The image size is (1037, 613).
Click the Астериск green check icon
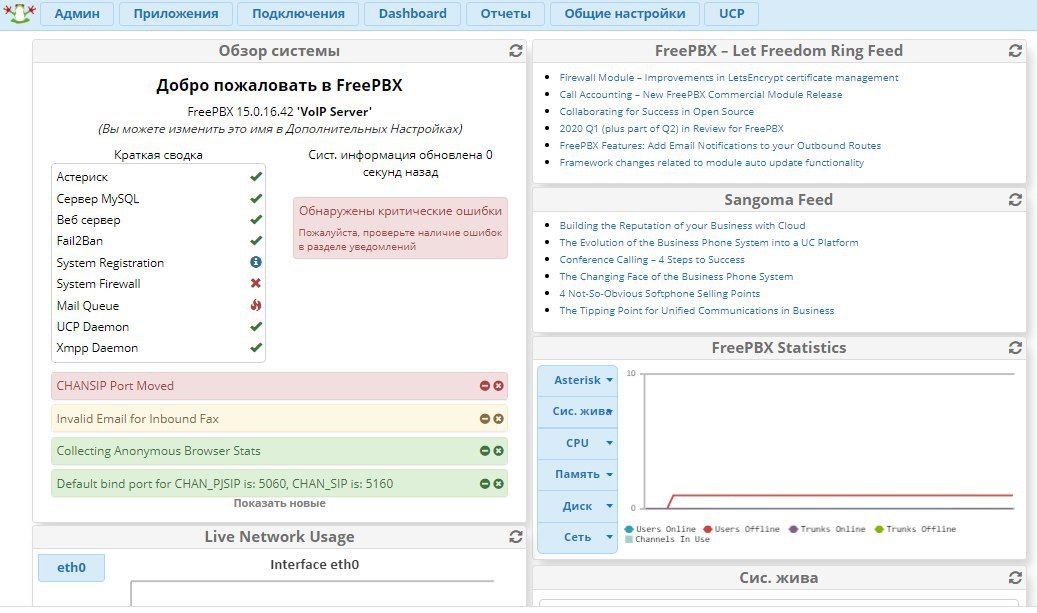pos(256,177)
